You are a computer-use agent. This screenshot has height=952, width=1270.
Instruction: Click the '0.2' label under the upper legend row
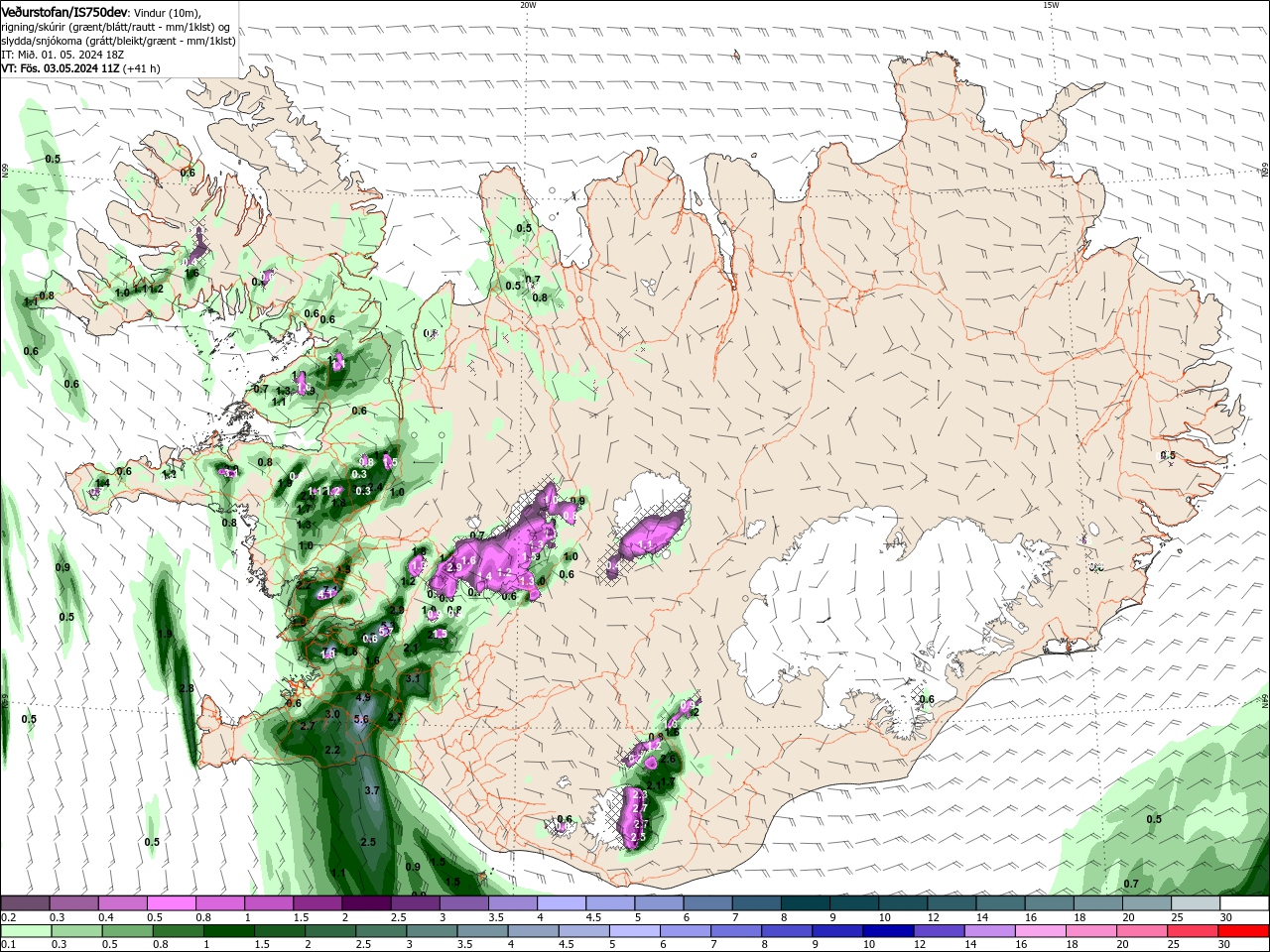point(8,917)
